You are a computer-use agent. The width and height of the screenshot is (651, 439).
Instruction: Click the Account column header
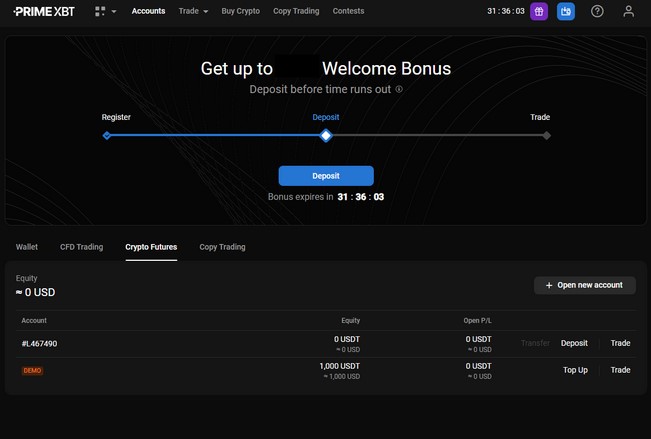click(x=34, y=321)
